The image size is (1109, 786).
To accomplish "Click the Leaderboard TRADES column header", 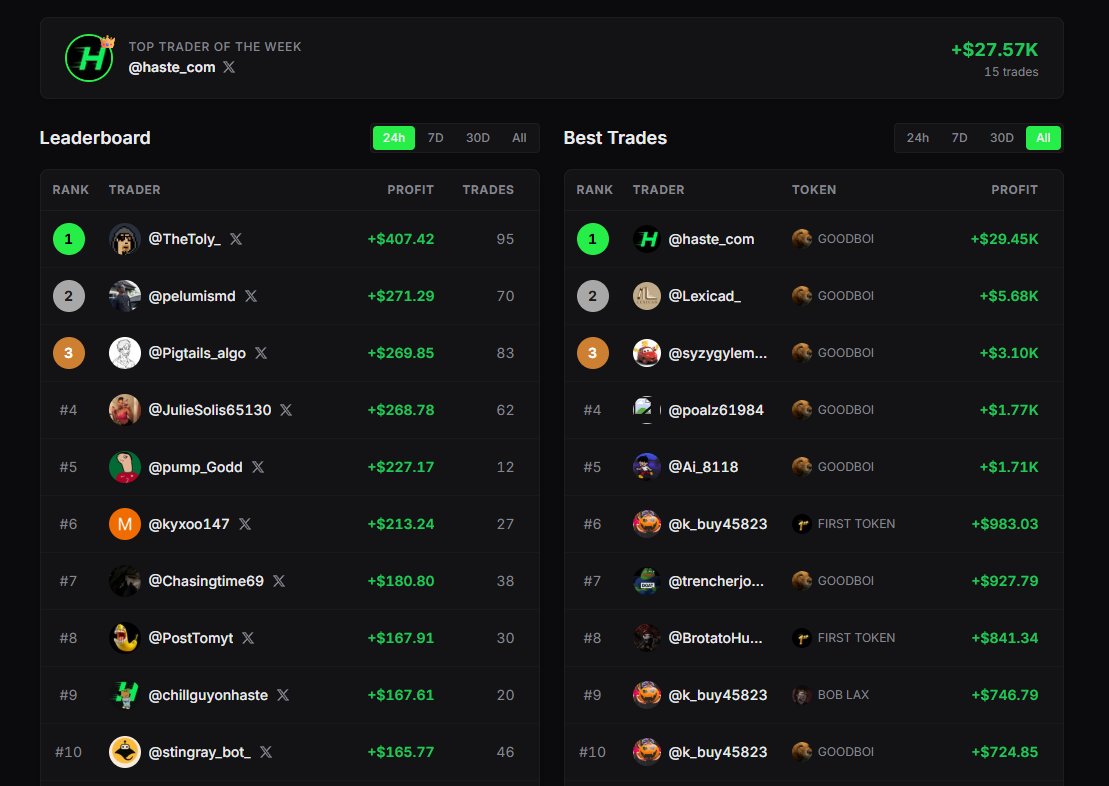I will tap(488, 190).
